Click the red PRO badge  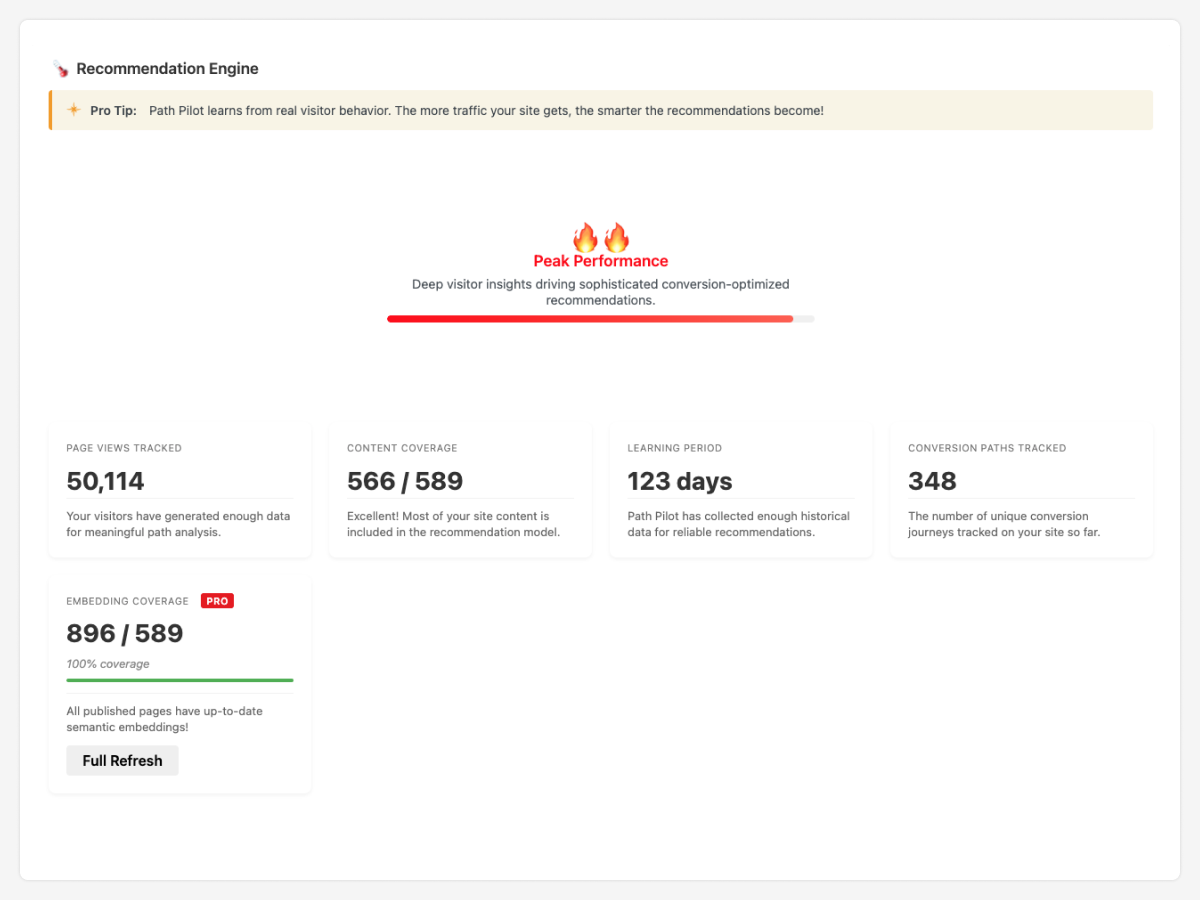[x=217, y=601]
